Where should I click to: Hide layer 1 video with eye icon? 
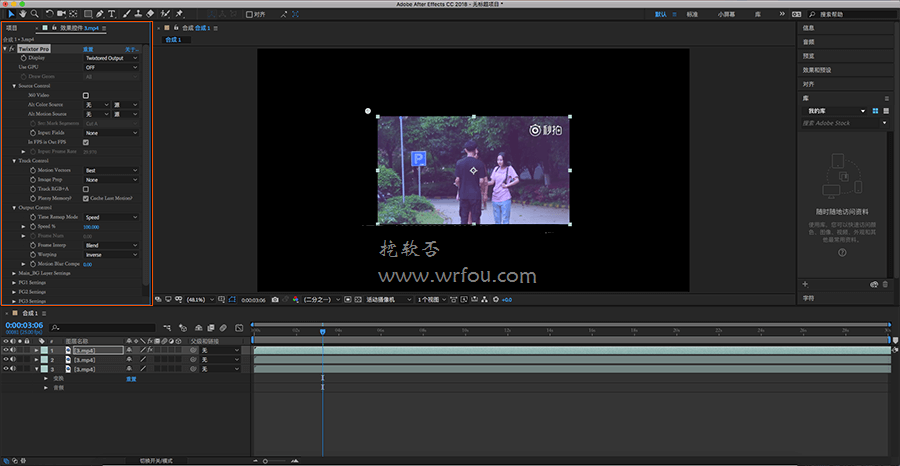[x=6, y=350]
